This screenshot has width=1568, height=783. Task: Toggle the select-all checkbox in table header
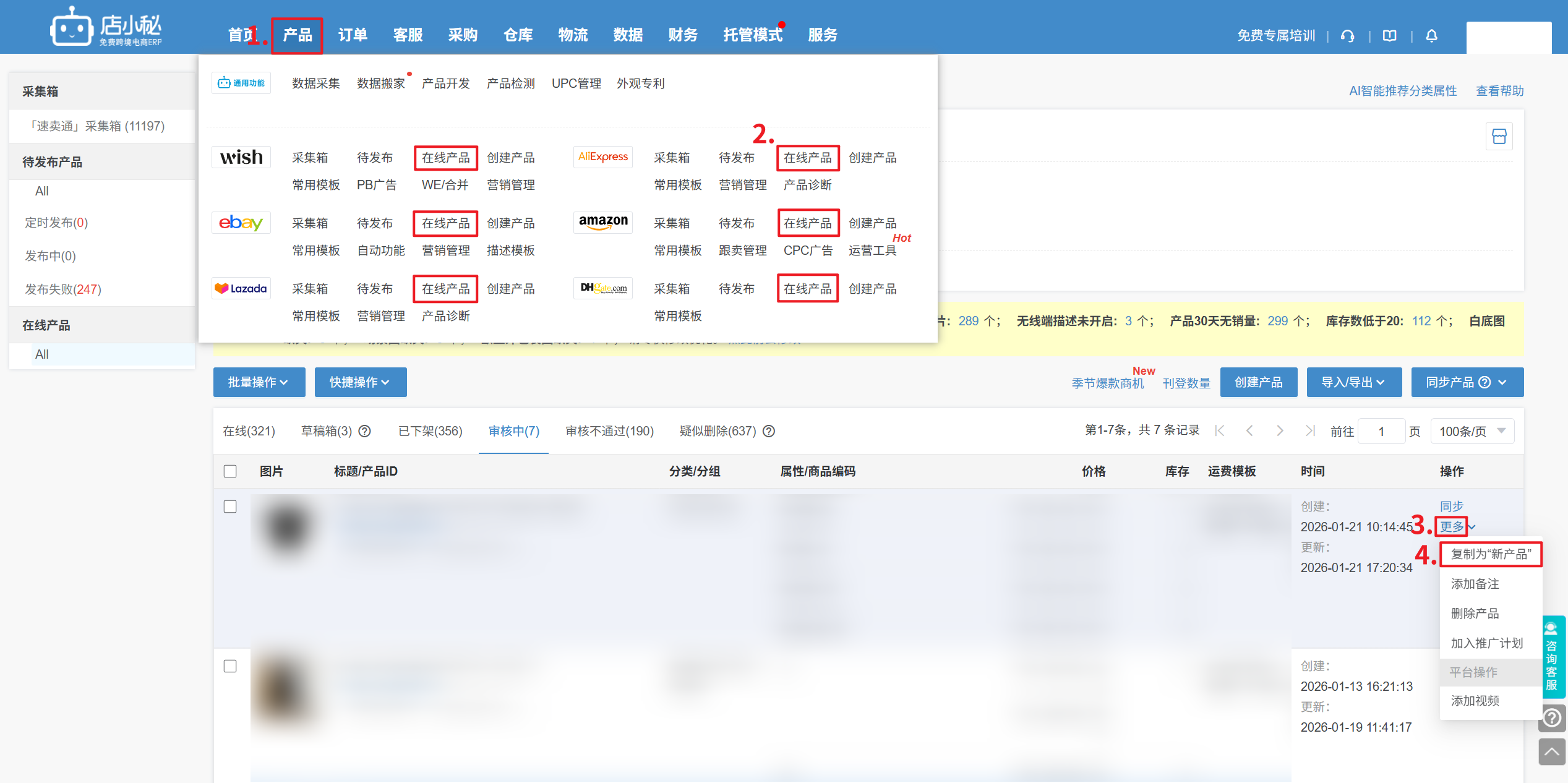[x=230, y=471]
